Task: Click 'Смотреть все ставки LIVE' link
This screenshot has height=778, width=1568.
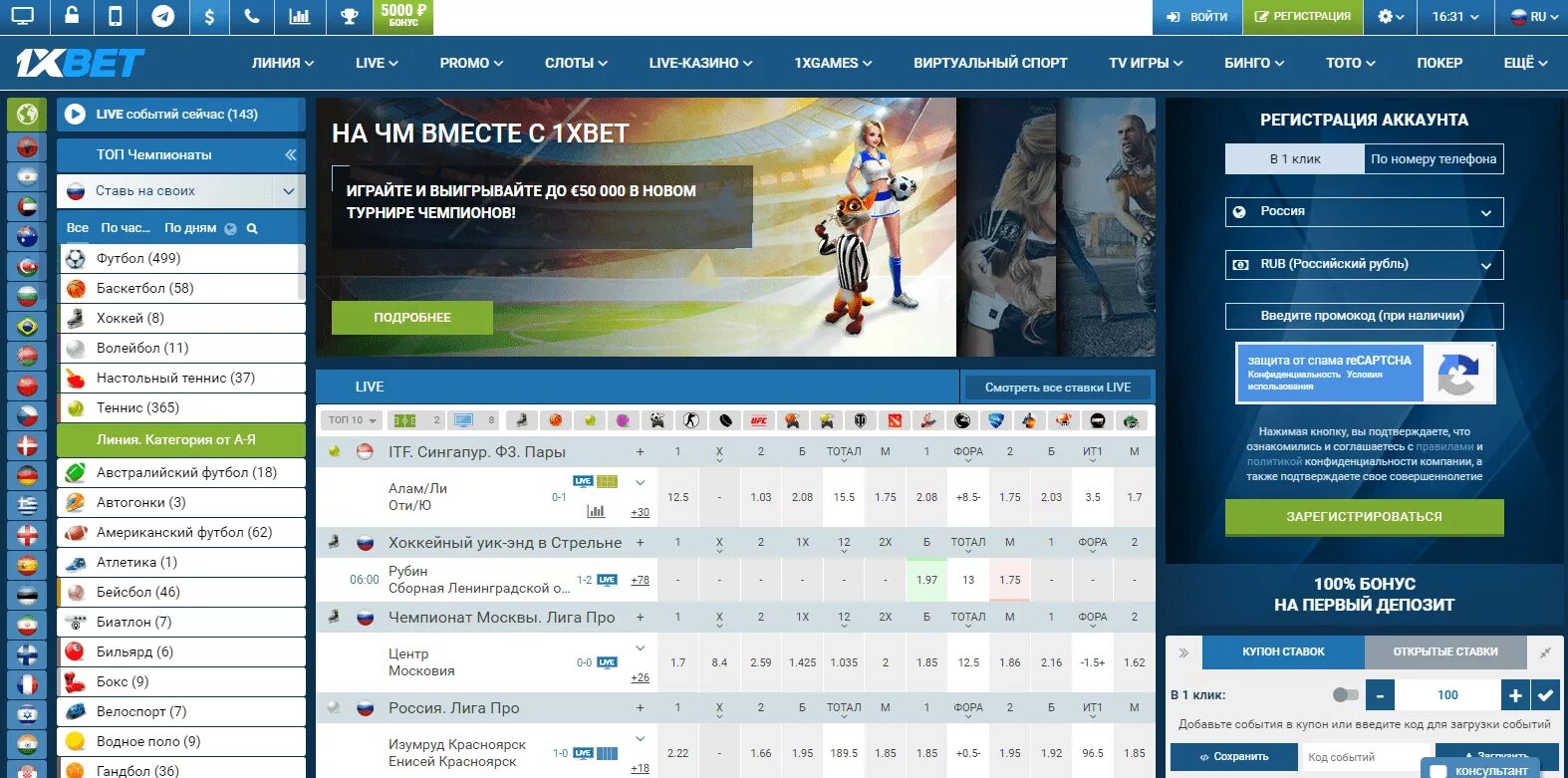Action: pyautogui.click(x=1058, y=388)
